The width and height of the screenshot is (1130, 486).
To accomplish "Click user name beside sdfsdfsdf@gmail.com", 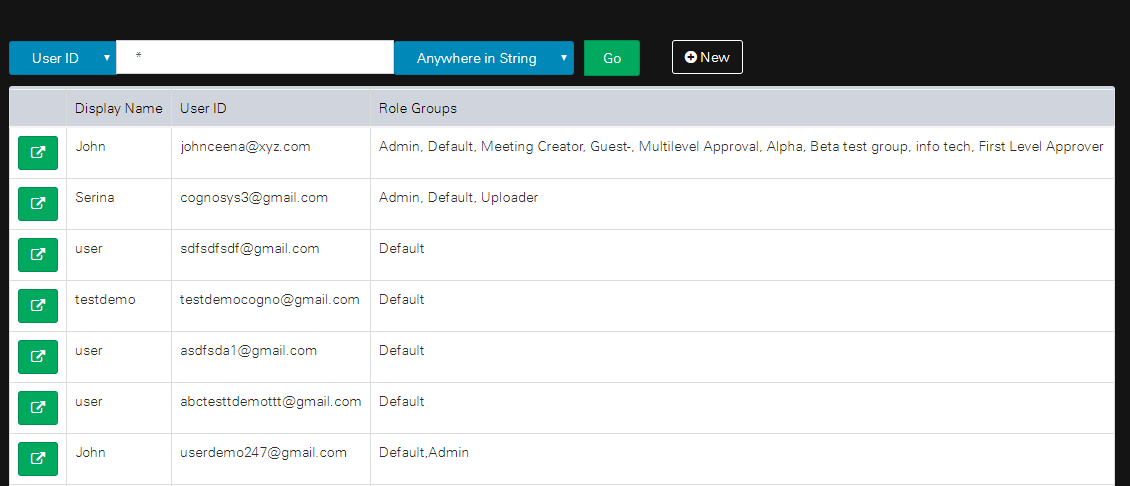I will [x=89, y=249].
